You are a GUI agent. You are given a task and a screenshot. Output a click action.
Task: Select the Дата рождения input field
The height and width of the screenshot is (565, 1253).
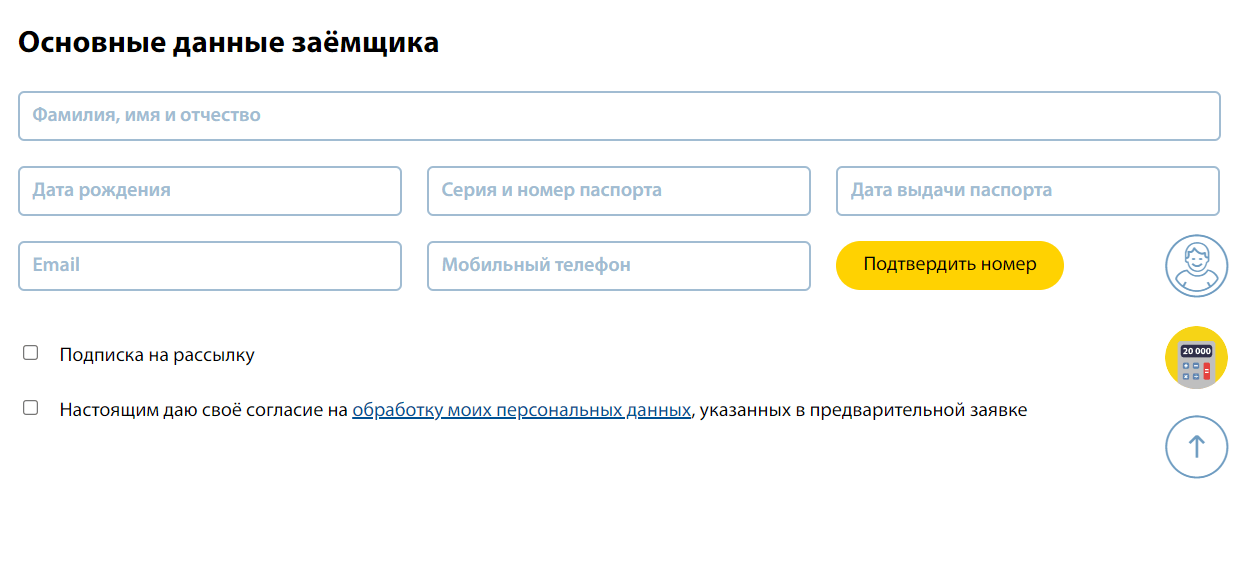click(x=210, y=191)
